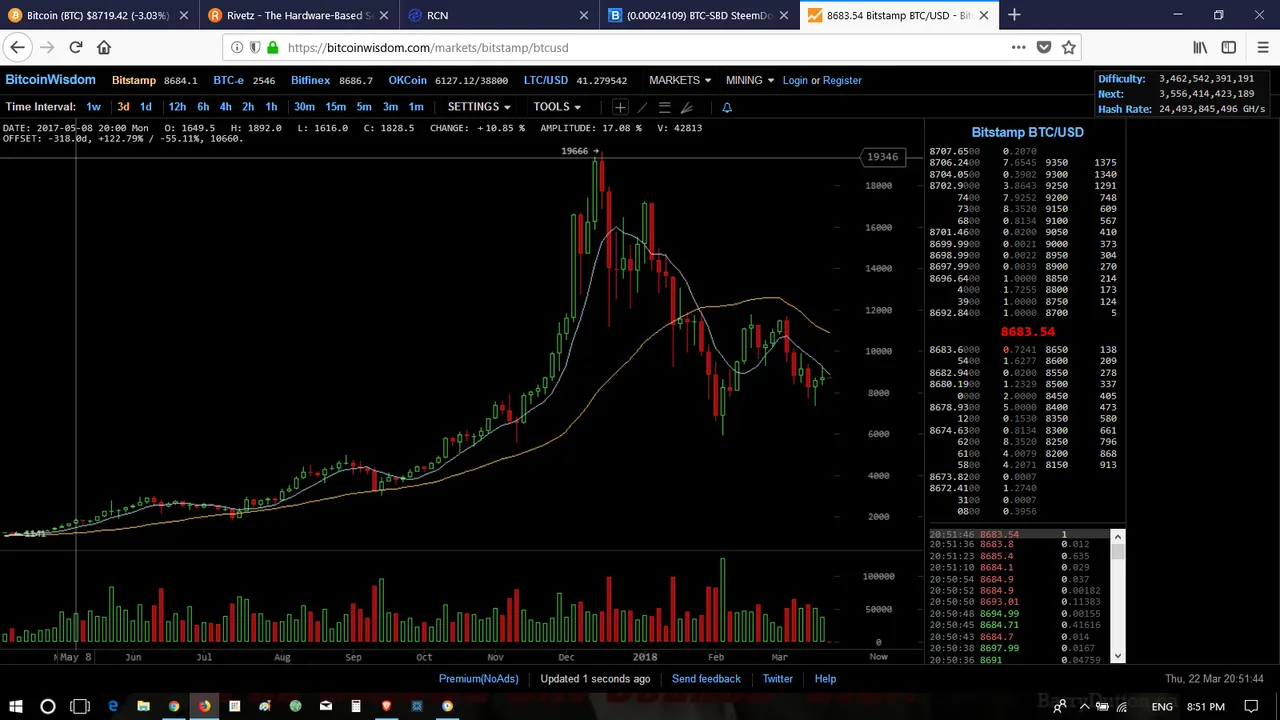Click BitcoinWisdom logo

tap(50, 80)
